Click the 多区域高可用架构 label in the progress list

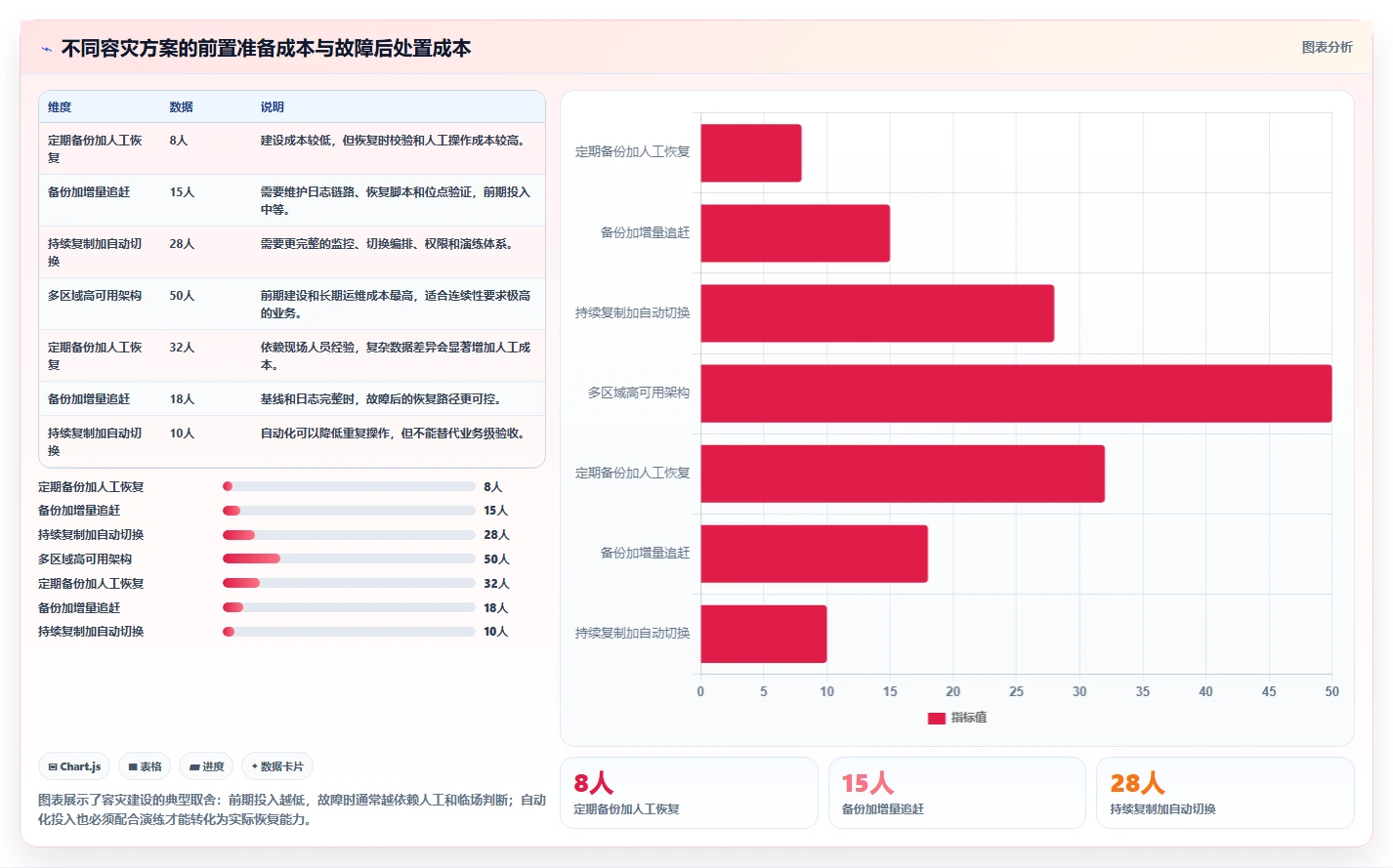[x=85, y=559]
